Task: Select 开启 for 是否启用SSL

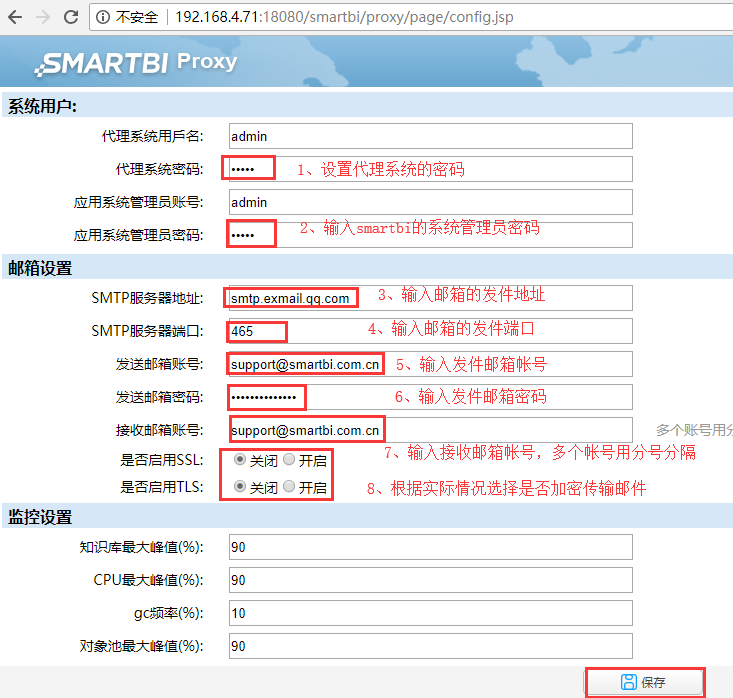Action: pyautogui.click(x=289, y=460)
